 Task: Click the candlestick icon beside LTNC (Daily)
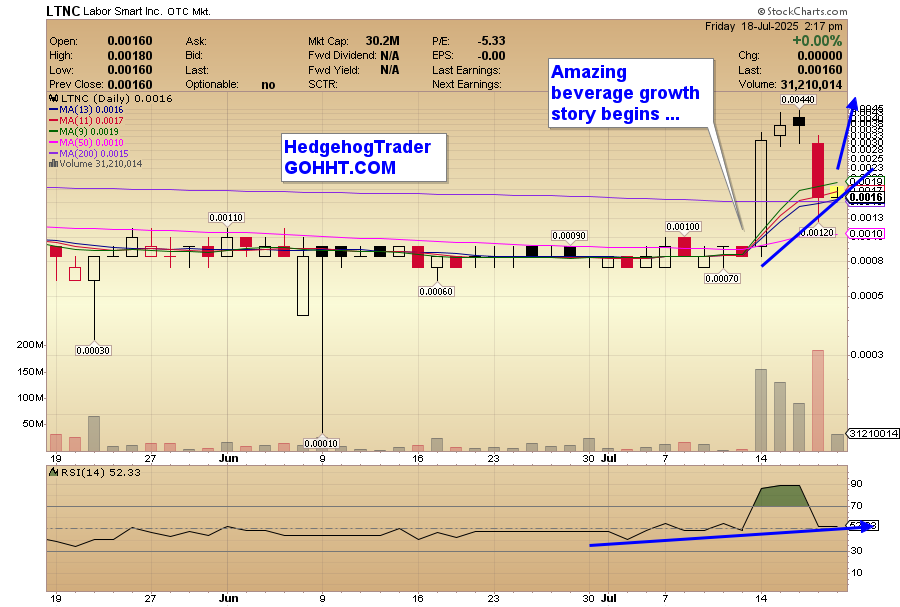(x=53, y=98)
